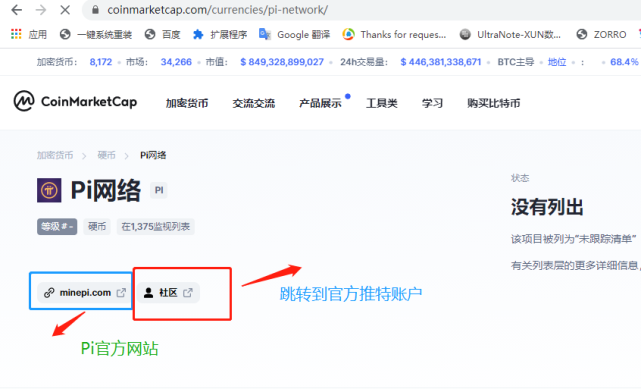641x389 pixels.
Task: Go back using the browser back arrow
Action: [17, 10]
